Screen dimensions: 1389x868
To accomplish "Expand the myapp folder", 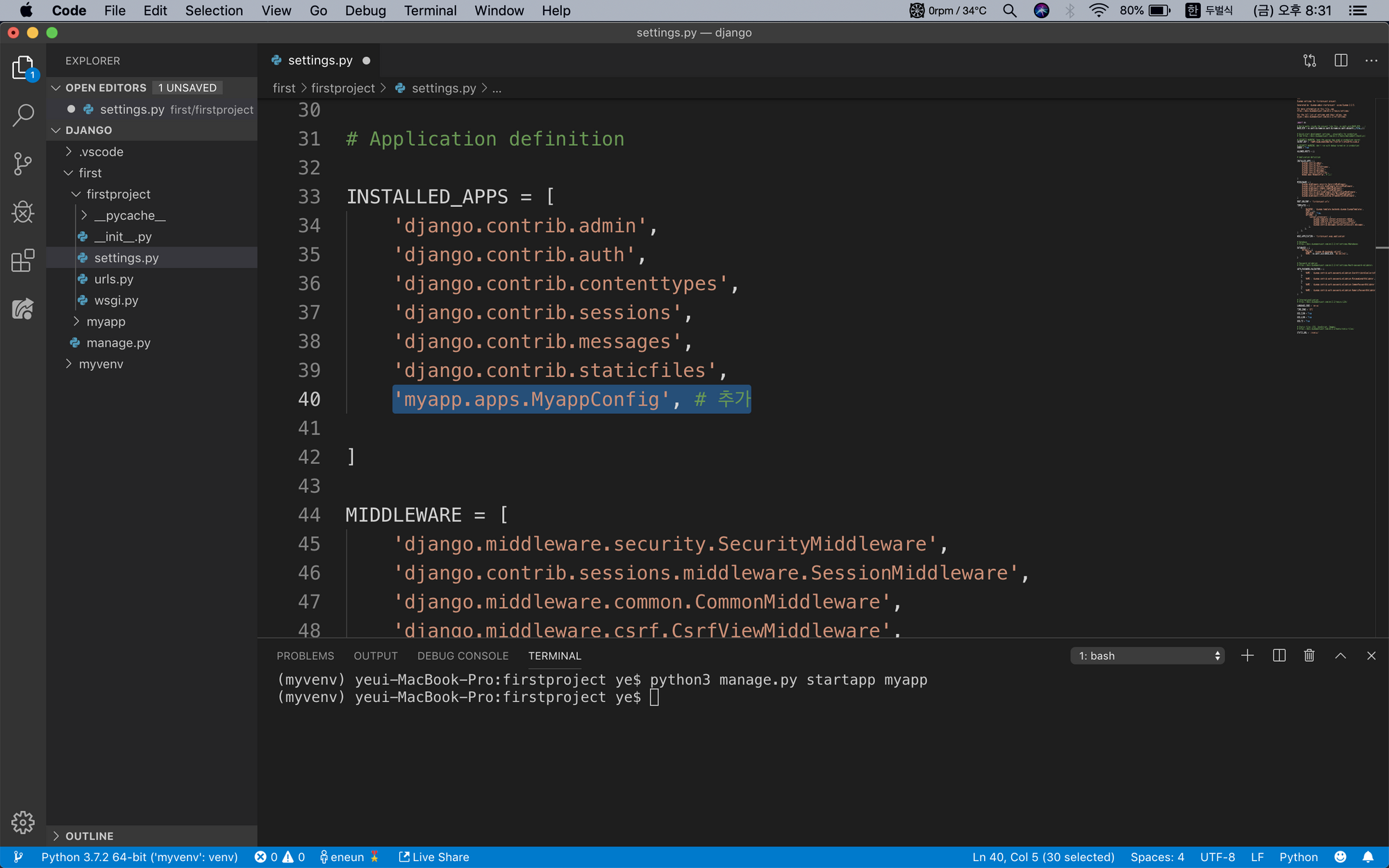I will tap(106, 322).
